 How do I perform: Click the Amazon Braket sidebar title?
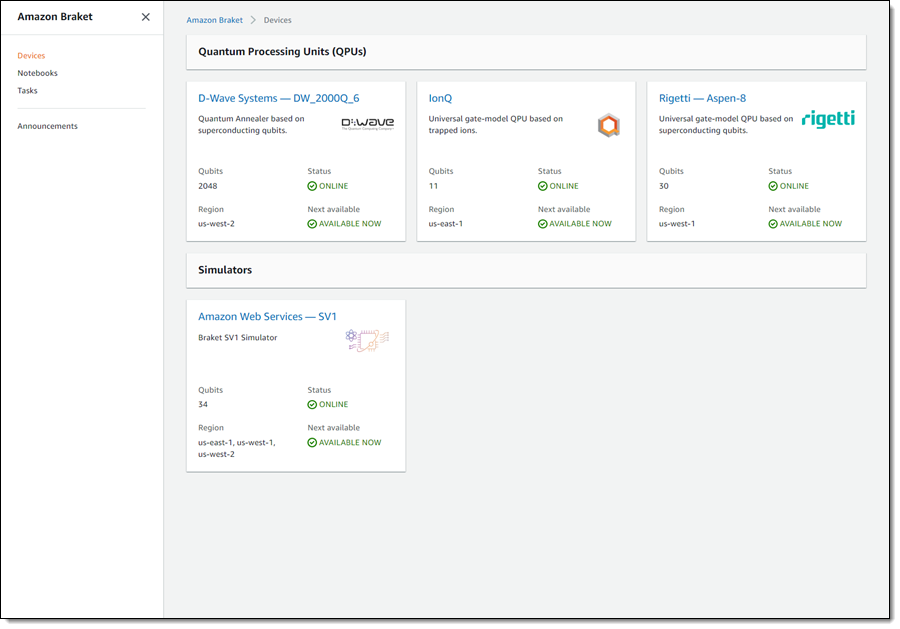[x=55, y=17]
